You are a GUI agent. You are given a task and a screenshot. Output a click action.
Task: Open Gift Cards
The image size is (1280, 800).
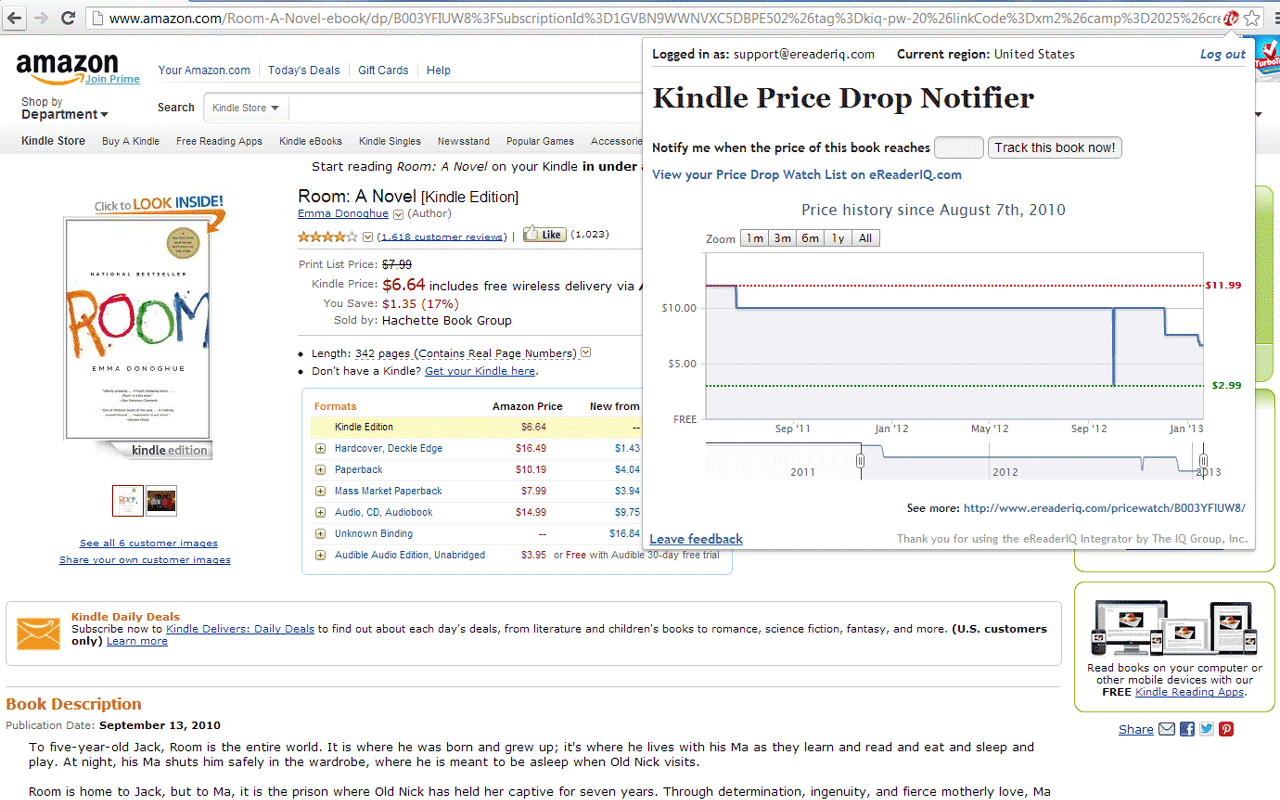(383, 70)
